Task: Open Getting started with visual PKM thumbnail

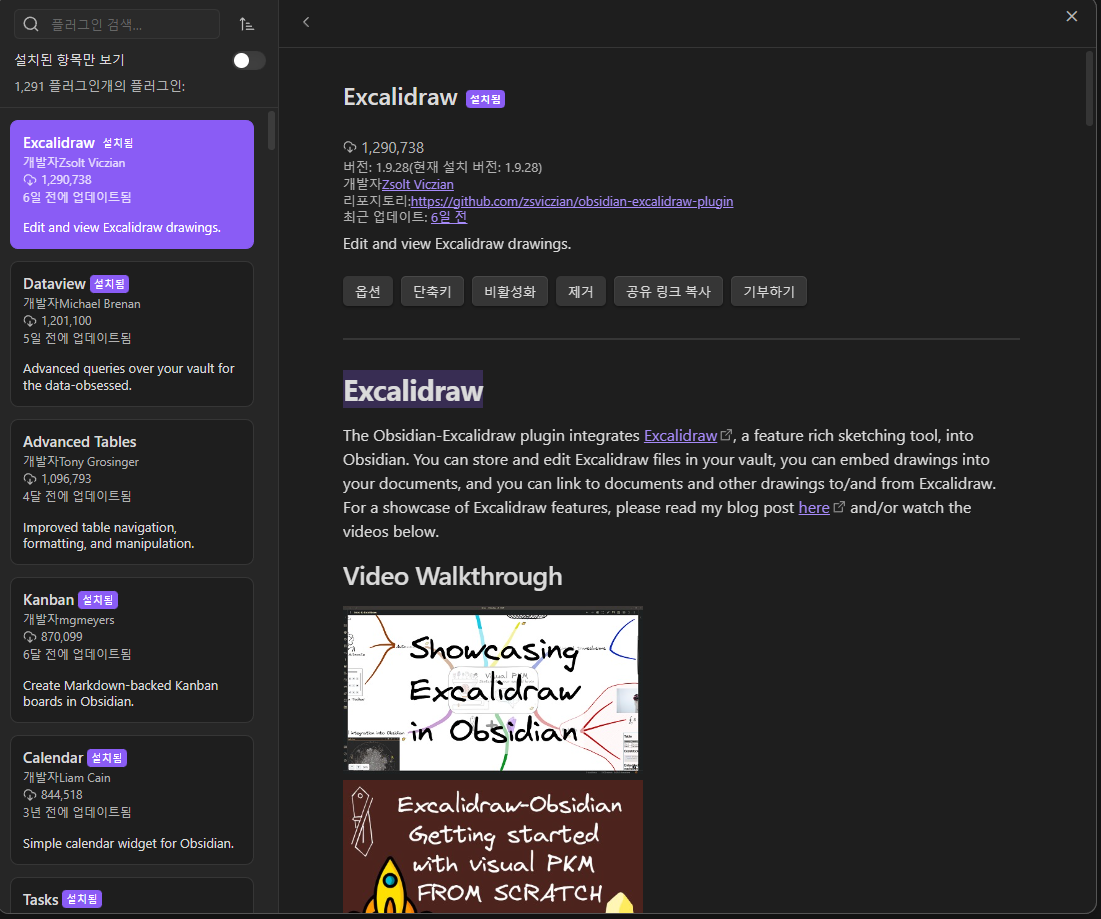Action: click(493, 847)
